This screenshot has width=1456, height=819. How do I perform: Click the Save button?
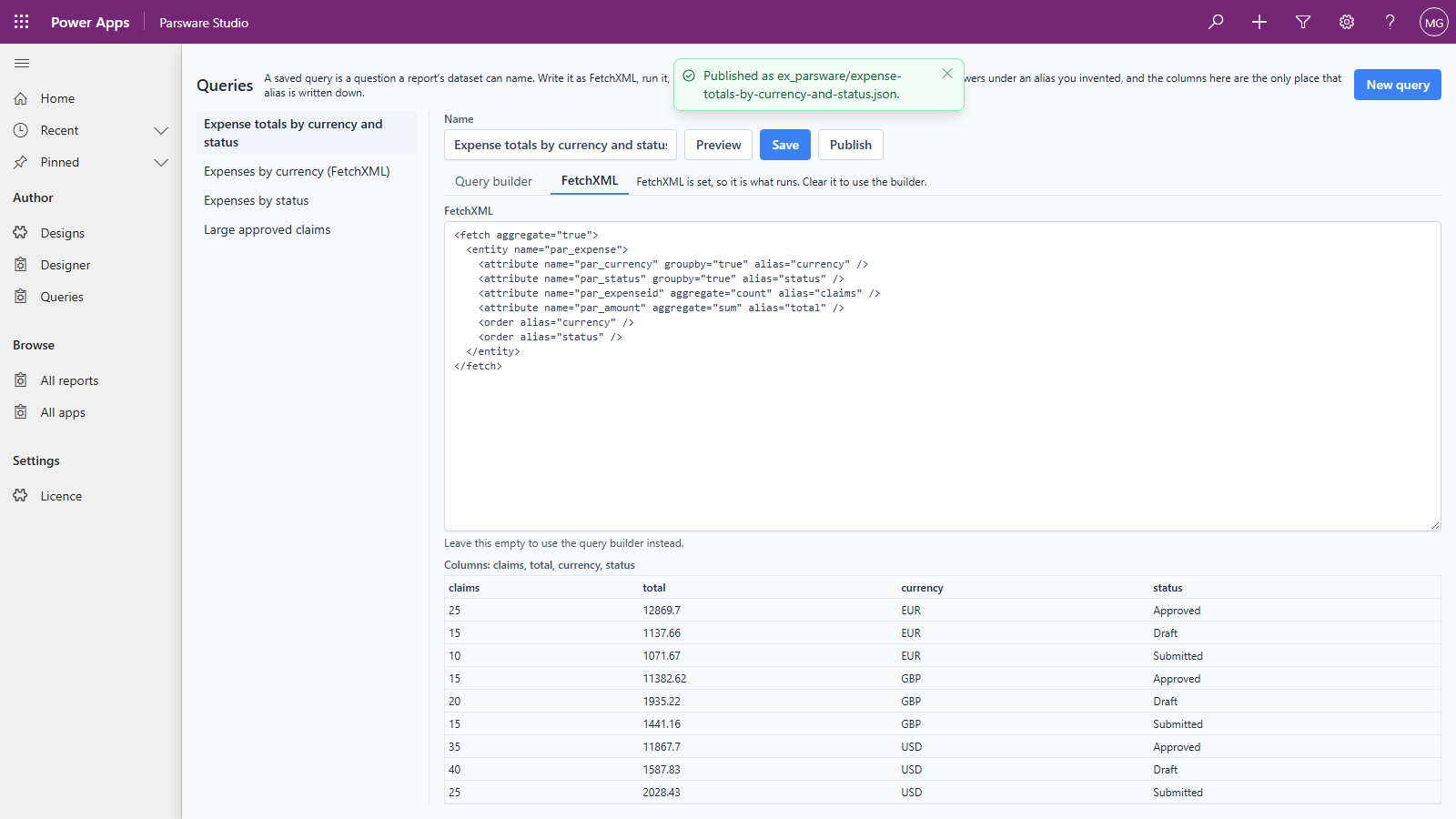(785, 145)
